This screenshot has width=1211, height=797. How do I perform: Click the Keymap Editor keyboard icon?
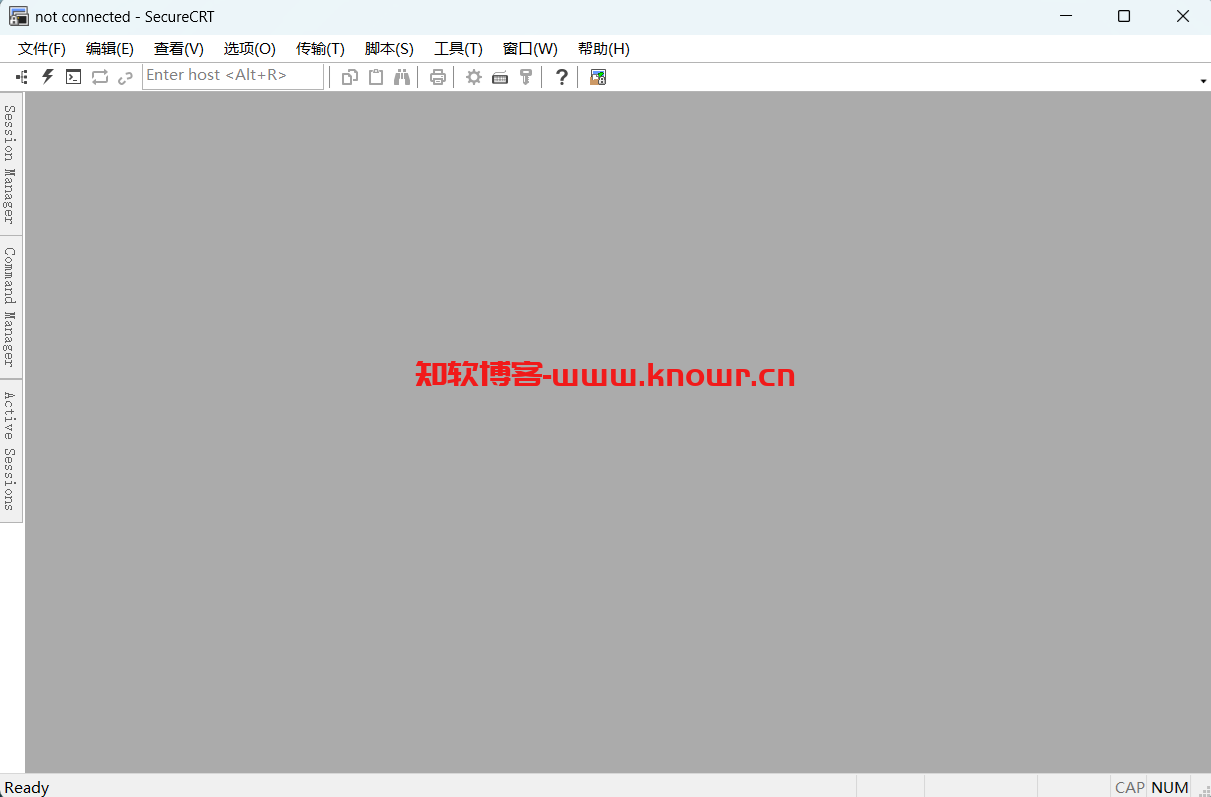[x=500, y=76]
